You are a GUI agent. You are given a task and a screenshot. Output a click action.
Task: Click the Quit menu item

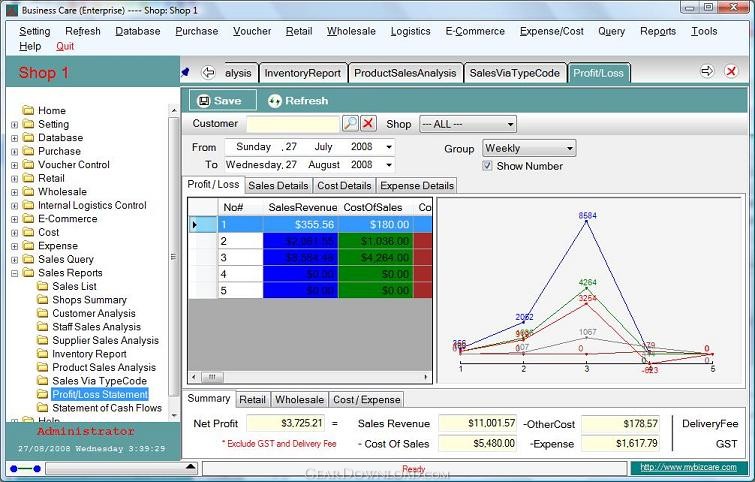[65, 46]
